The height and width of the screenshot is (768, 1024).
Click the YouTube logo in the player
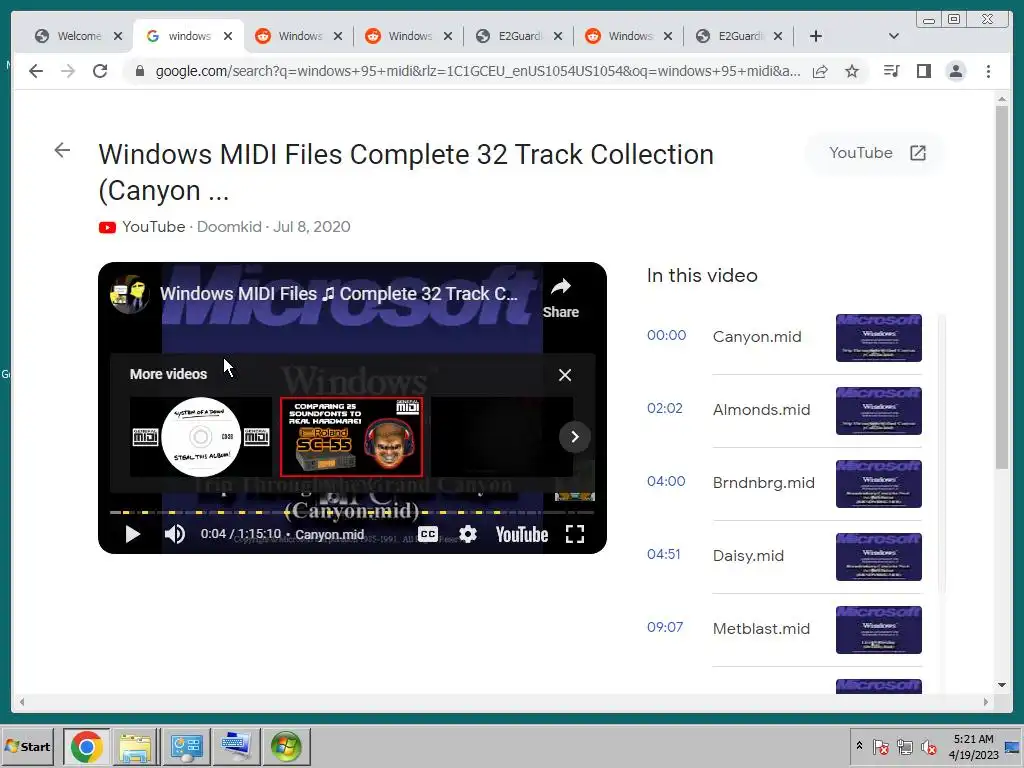click(x=522, y=534)
